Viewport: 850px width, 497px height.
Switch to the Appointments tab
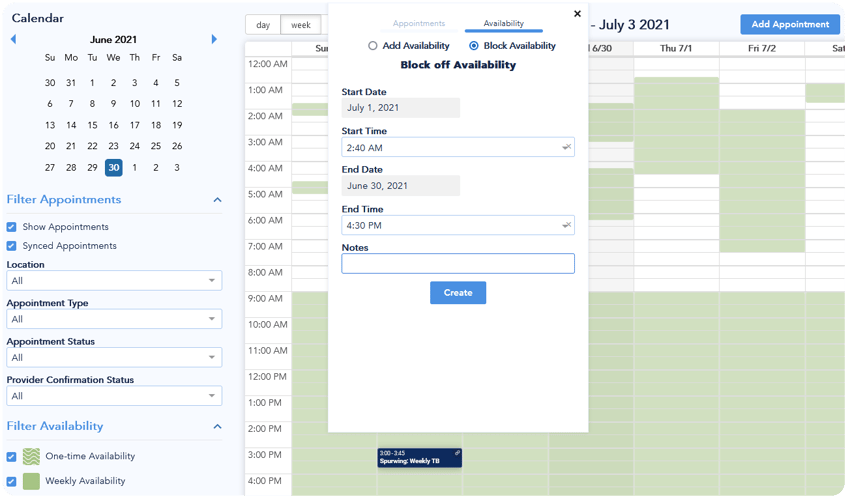click(x=419, y=23)
